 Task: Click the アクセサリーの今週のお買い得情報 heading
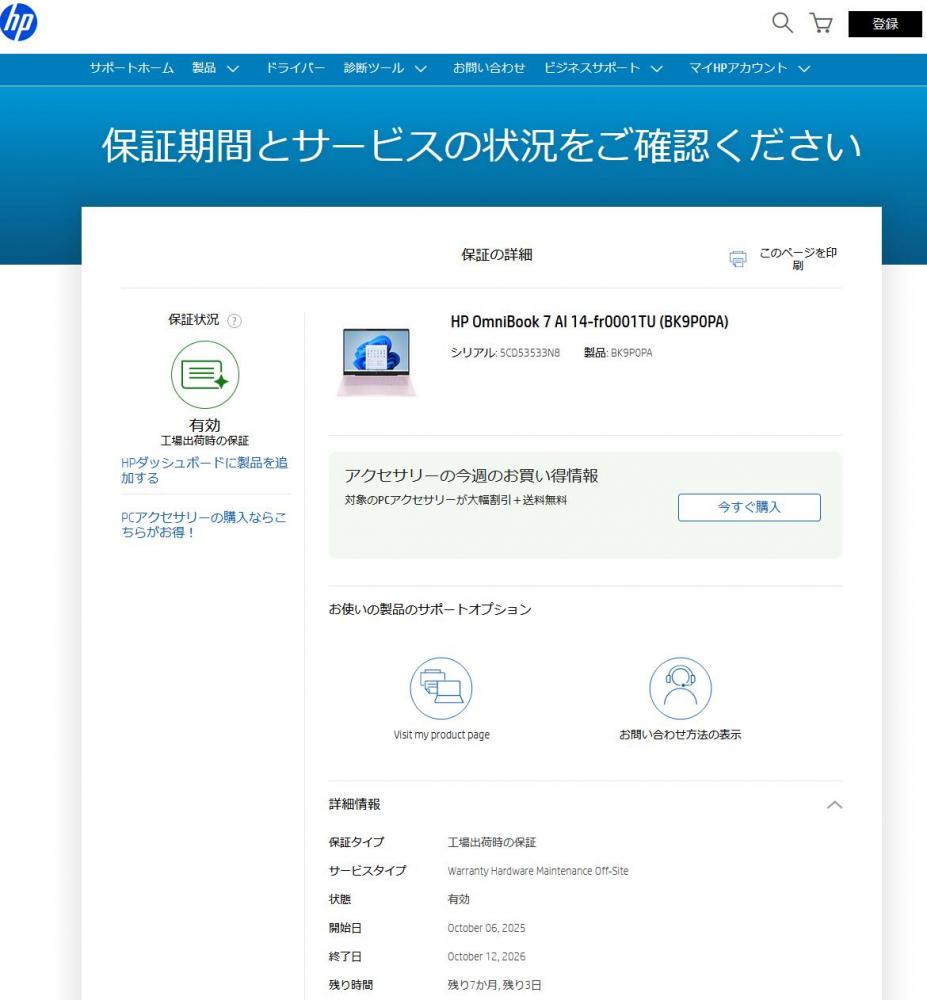[471, 476]
